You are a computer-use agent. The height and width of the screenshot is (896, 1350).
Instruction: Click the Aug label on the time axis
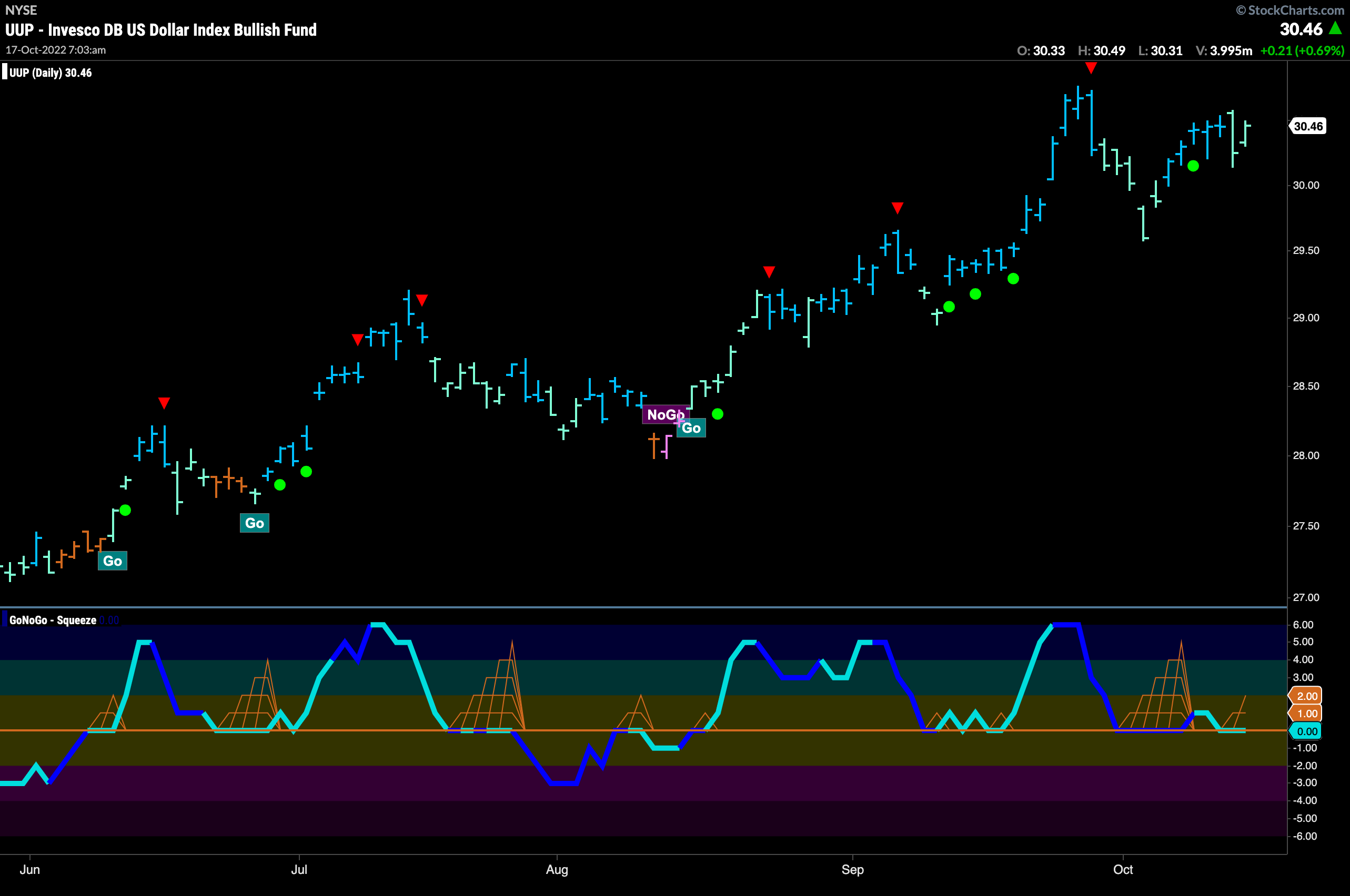click(557, 870)
